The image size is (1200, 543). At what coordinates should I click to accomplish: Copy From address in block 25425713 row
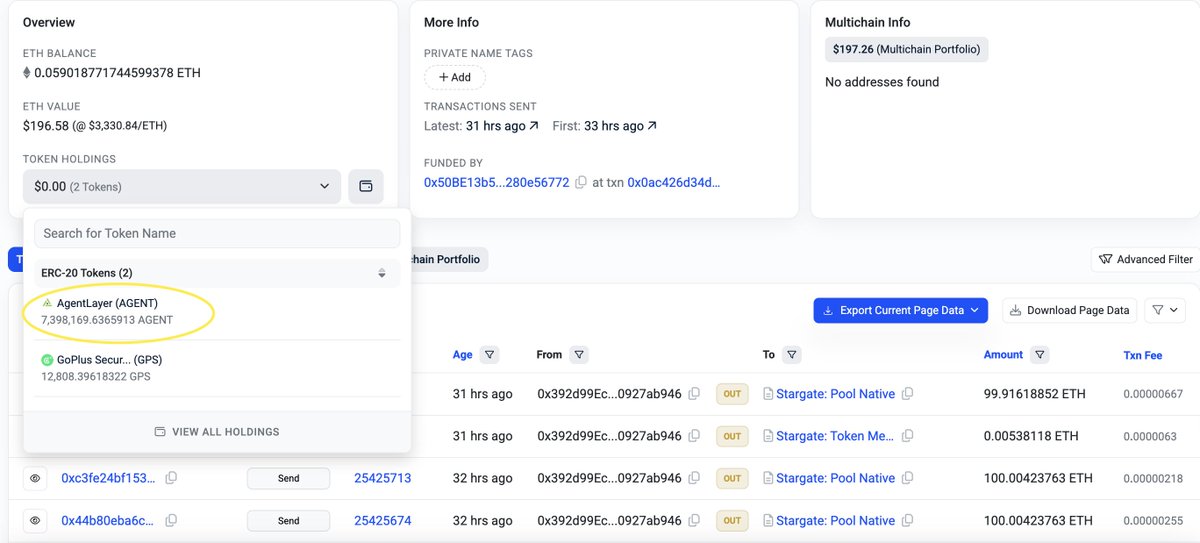point(694,478)
